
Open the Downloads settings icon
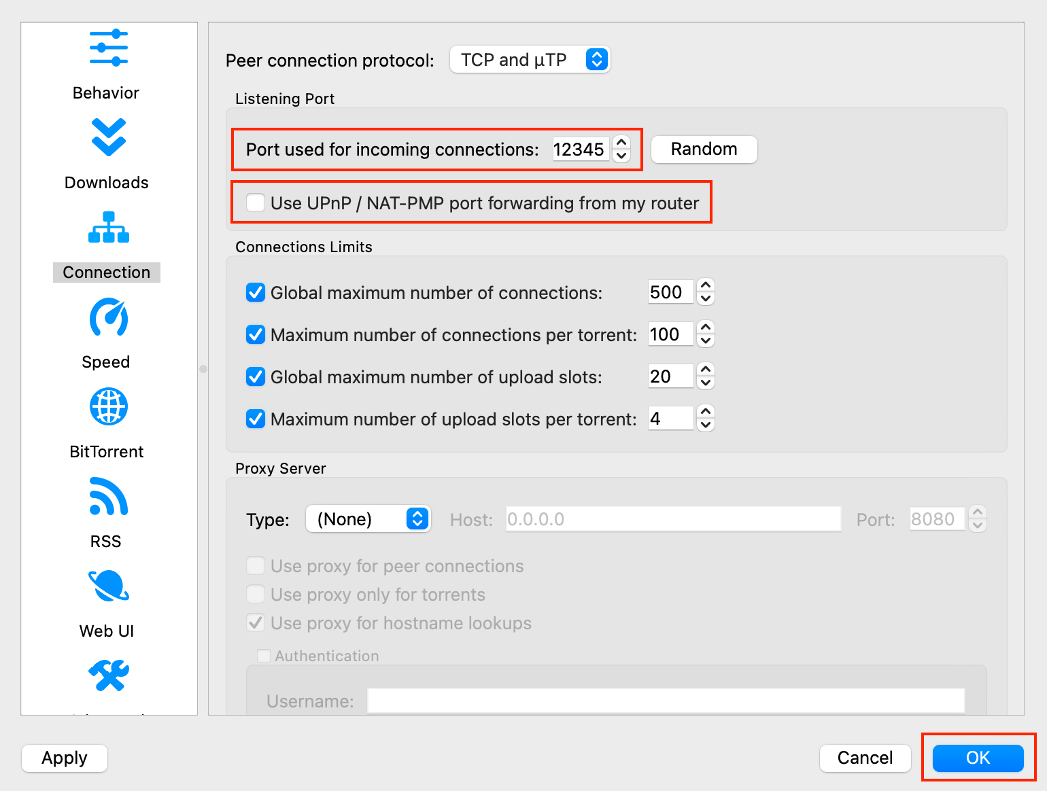(x=108, y=137)
